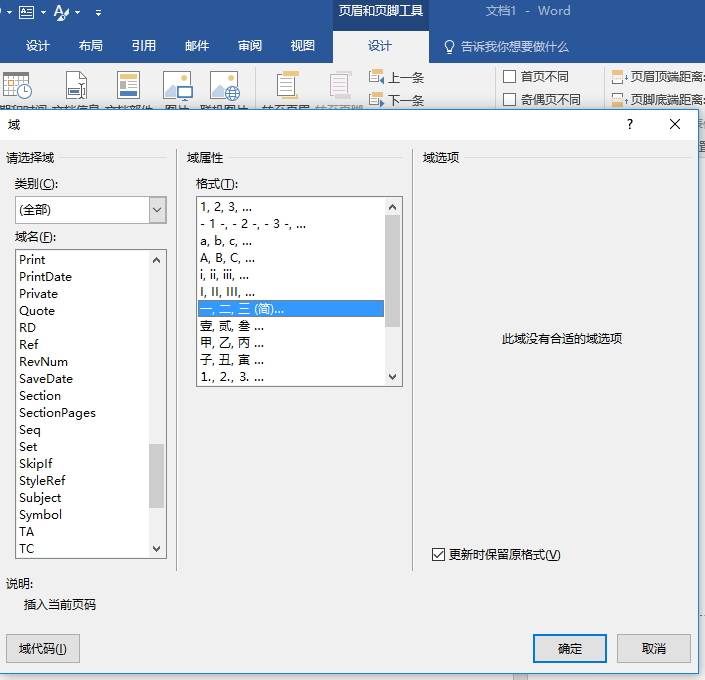The image size is (705, 680).
Task: Open the 邮件 ribbon tab
Action: pyautogui.click(x=196, y=46)
